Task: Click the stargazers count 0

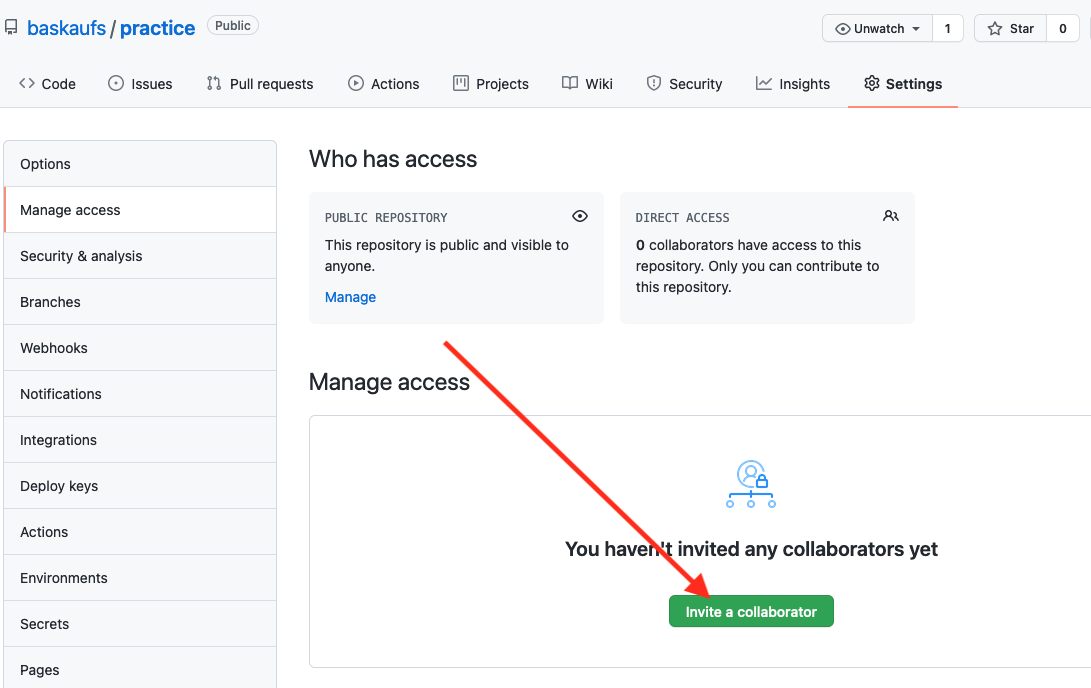Action: click(x=1062, y=29)
